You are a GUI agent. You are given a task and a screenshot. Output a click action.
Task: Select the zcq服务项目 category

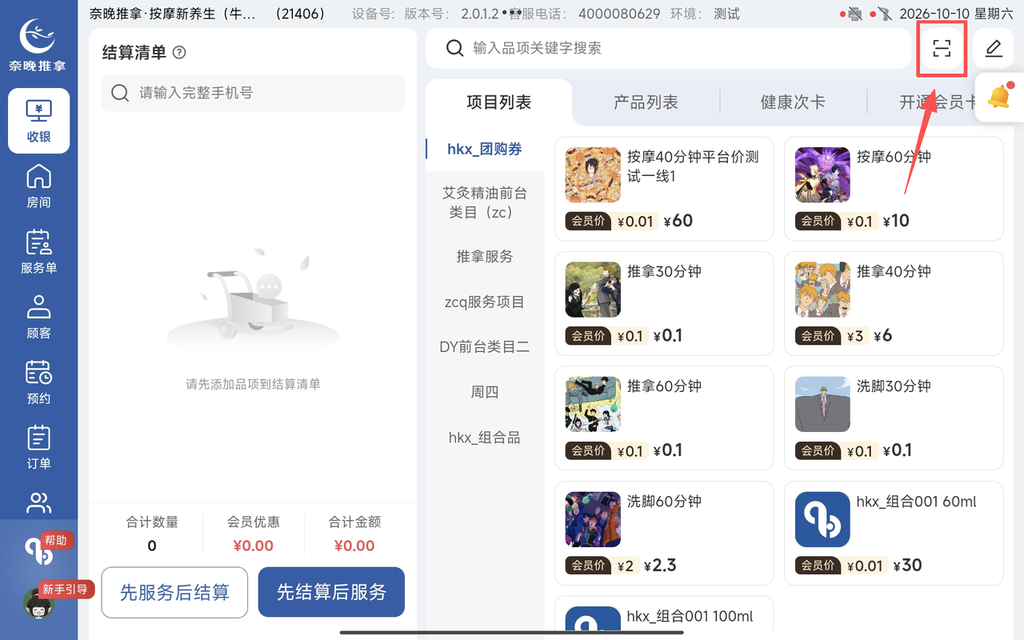point(485,302)
